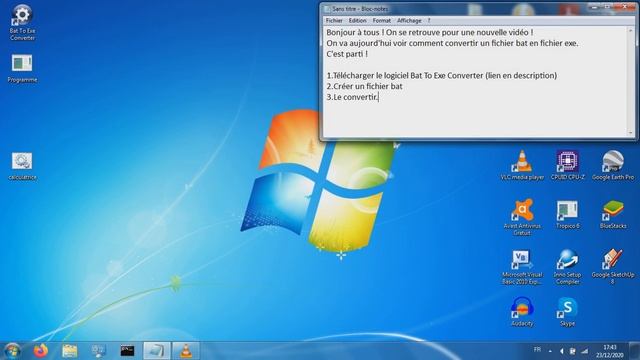
Task: Open the FR language indicator
Action: coord(537,350)
